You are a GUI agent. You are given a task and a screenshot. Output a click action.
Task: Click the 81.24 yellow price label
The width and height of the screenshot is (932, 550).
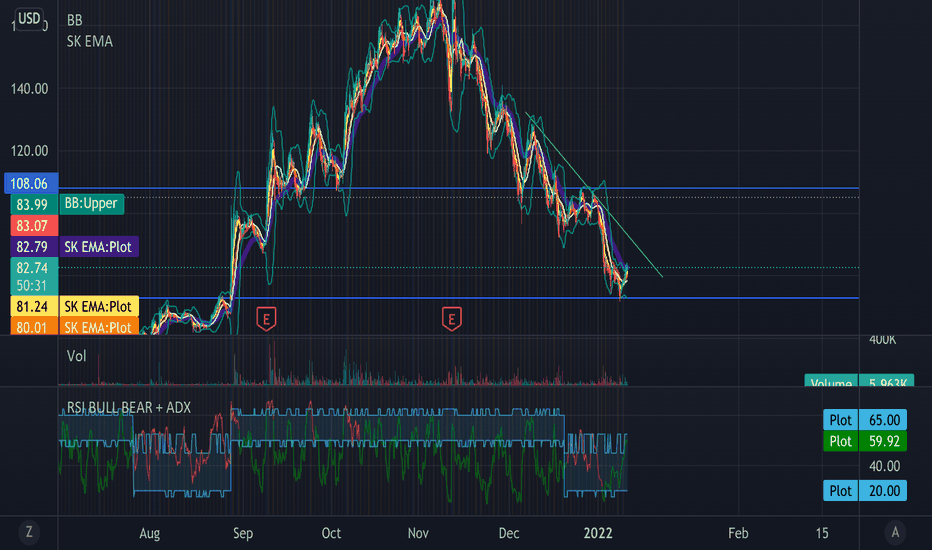click(x=34, y=306)
